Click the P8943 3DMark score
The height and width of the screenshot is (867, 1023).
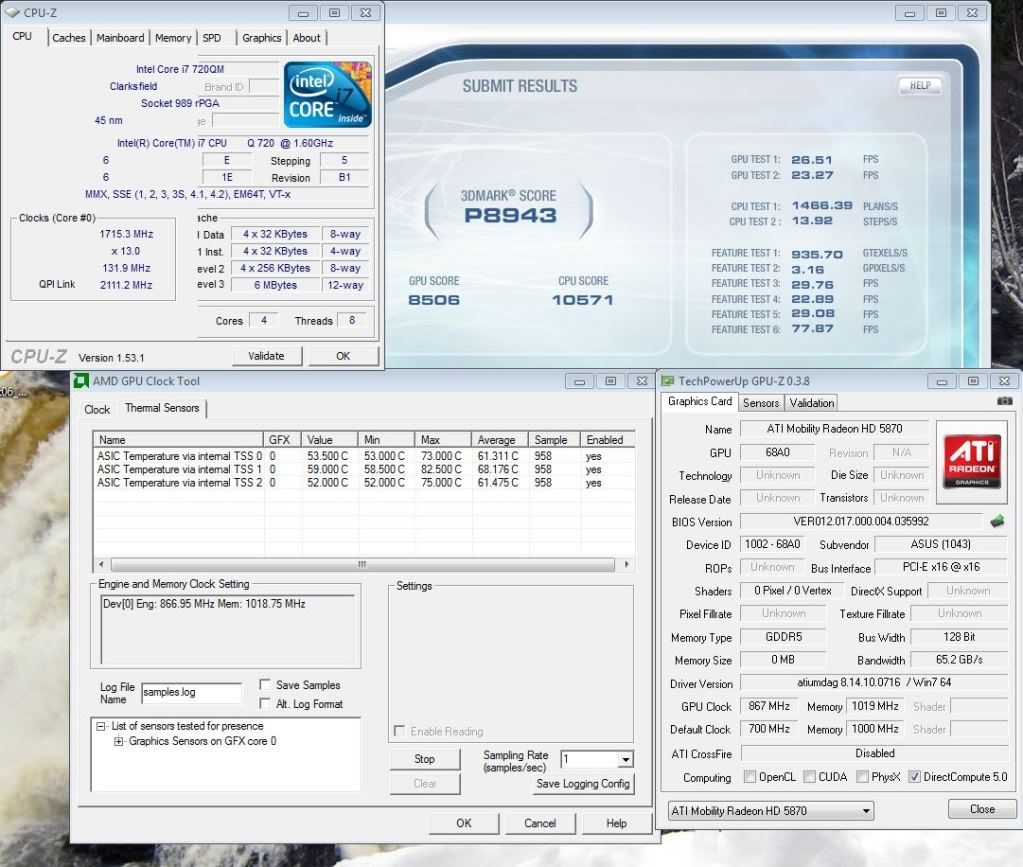pos(510,215)
